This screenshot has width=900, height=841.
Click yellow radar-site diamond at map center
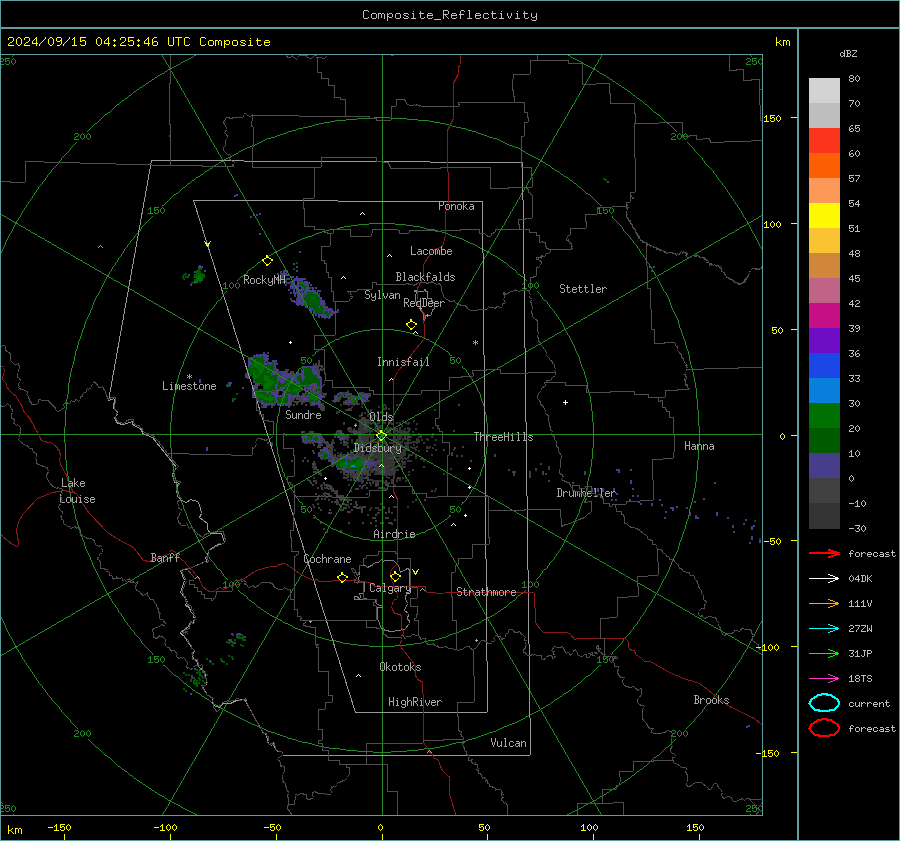[382, 435]
